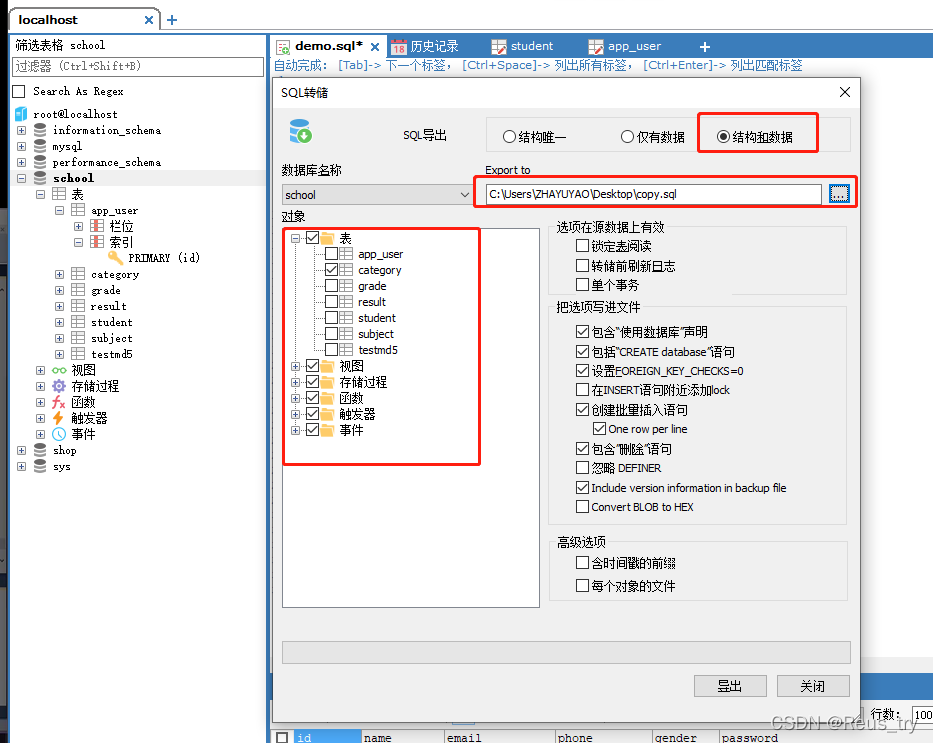The image size is (933, 743).
Task: Click the 函数 fx icon
Action: tap(59, 402)
